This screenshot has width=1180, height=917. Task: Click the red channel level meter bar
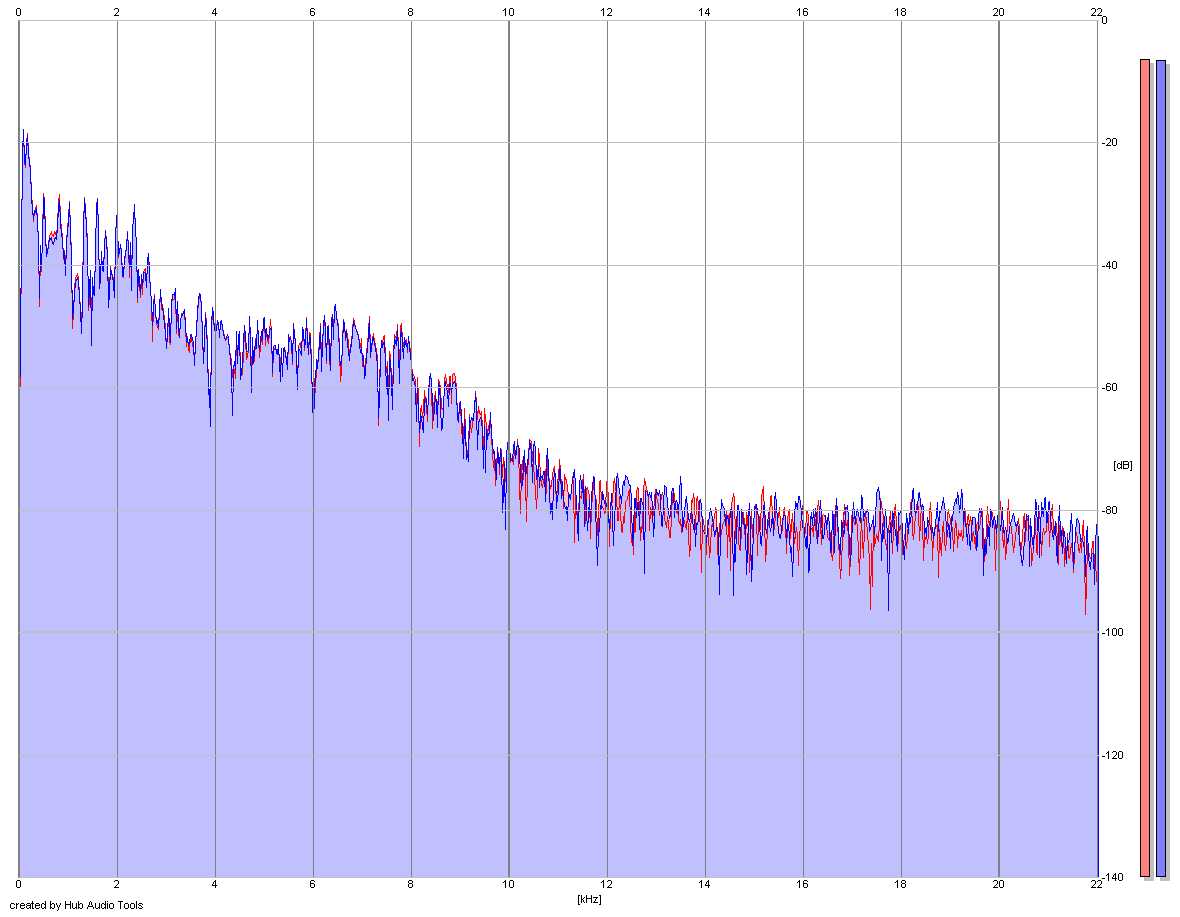[1145, 468]
